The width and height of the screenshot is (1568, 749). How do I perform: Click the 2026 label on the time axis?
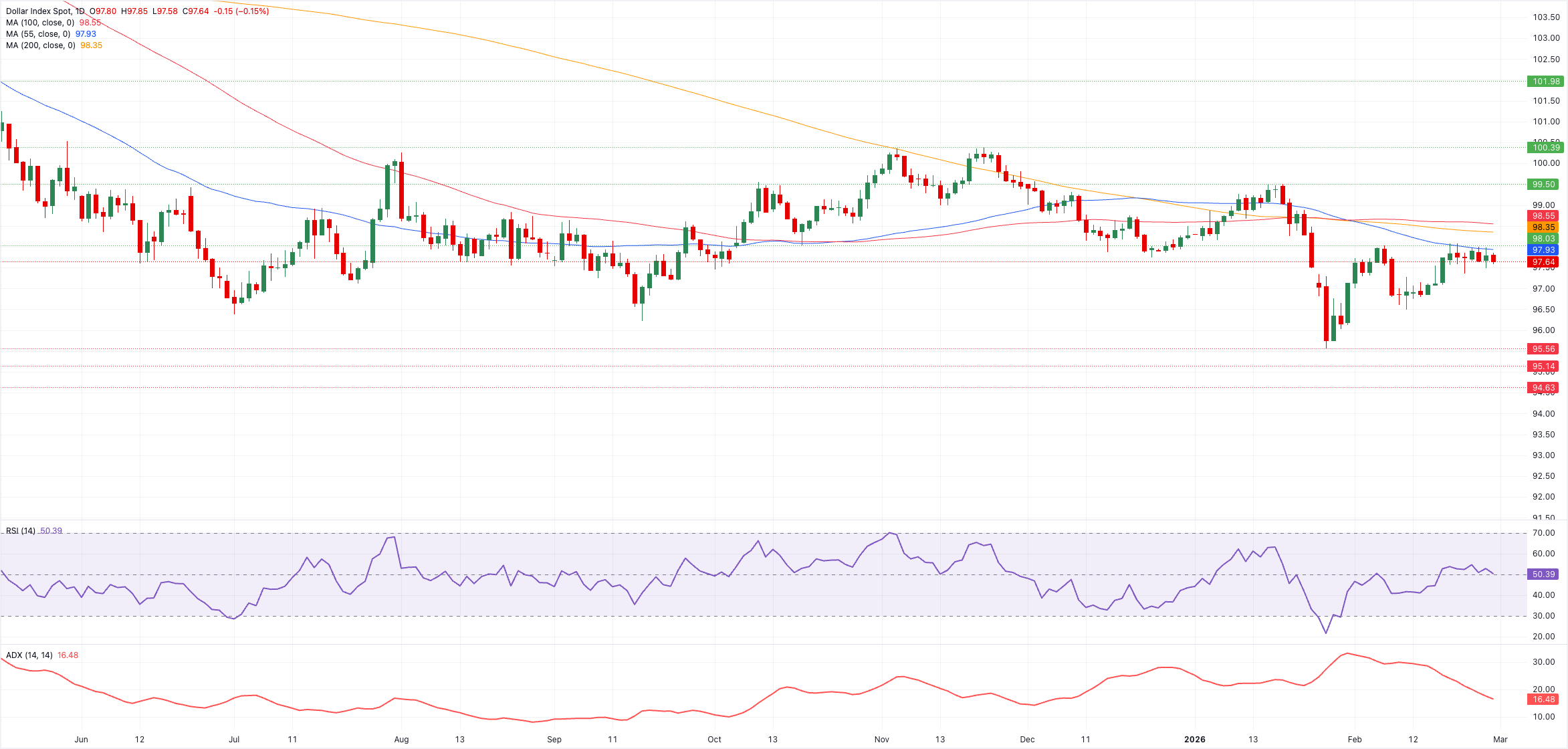1194,740
